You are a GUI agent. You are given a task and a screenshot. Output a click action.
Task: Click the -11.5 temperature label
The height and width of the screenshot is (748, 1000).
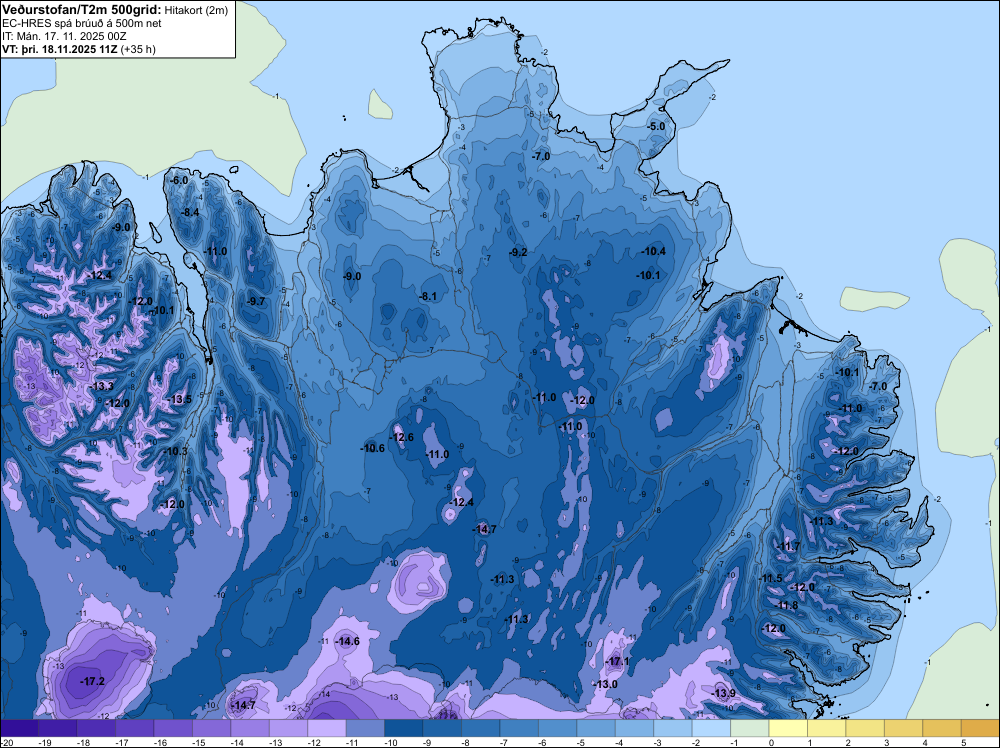771,578
